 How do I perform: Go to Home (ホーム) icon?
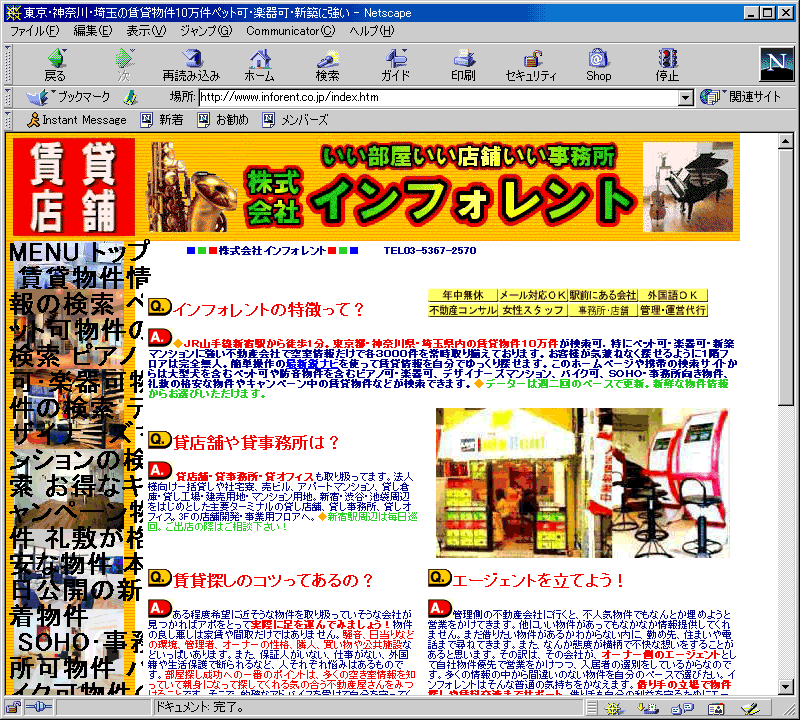point(259,65)
